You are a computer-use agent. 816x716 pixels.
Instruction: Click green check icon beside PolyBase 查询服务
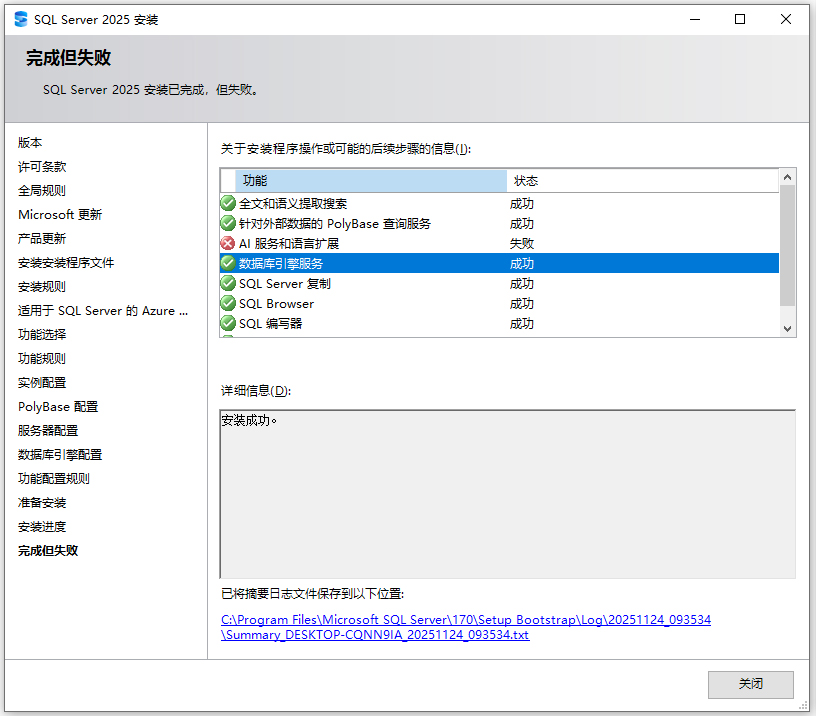pyautogui.click(x=228, y=223)
